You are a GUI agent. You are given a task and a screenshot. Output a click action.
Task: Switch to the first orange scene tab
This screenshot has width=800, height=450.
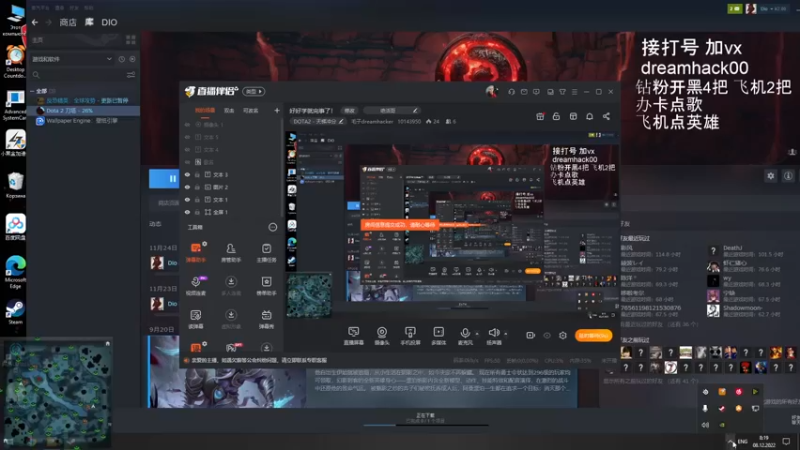point(205,111)
